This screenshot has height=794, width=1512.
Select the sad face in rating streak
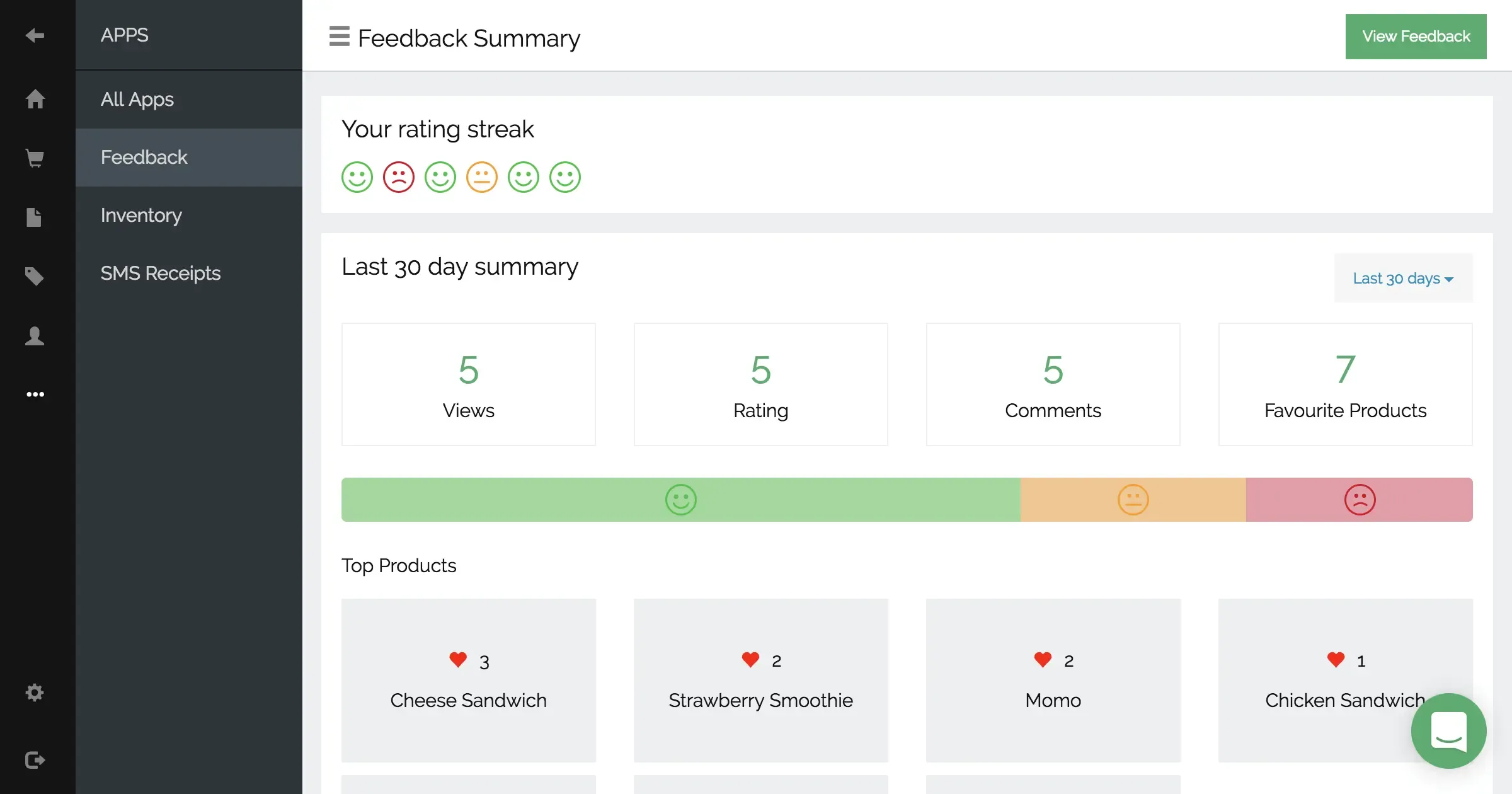[x=398, y=177]
